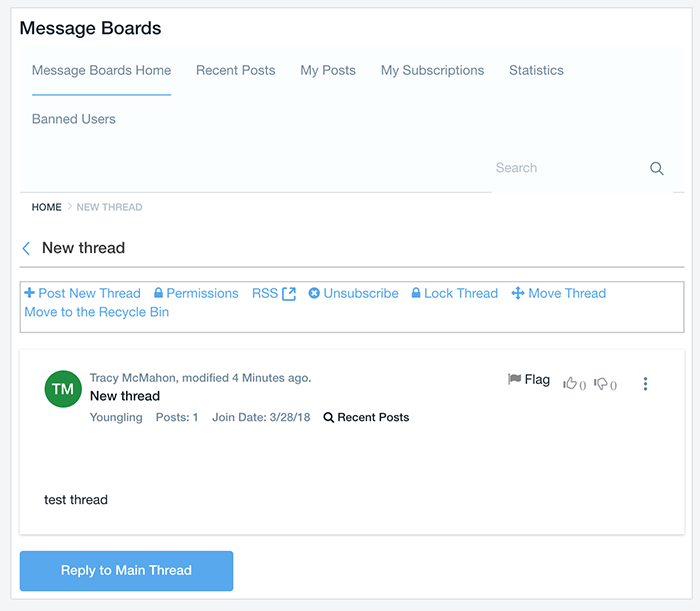Flag this post
Viewport: 700px width, 611px height.
click(529, 379)
